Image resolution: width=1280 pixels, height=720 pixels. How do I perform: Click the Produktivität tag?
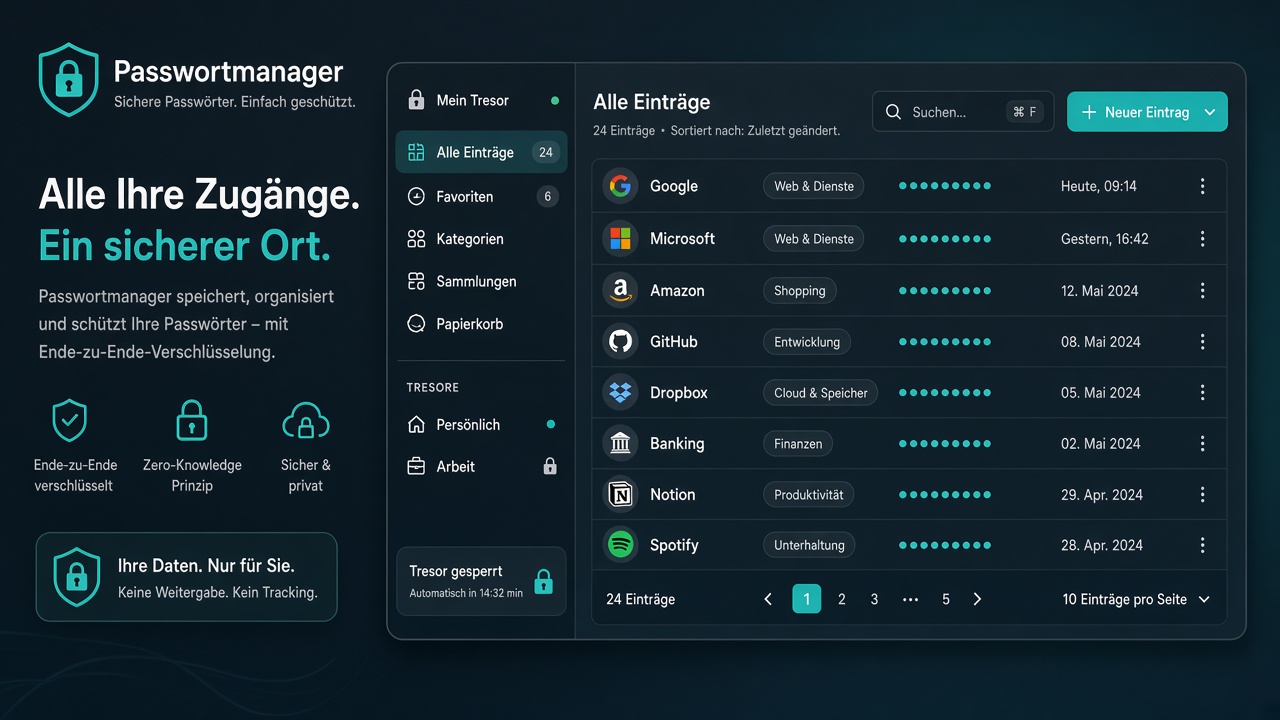[809, 495]
